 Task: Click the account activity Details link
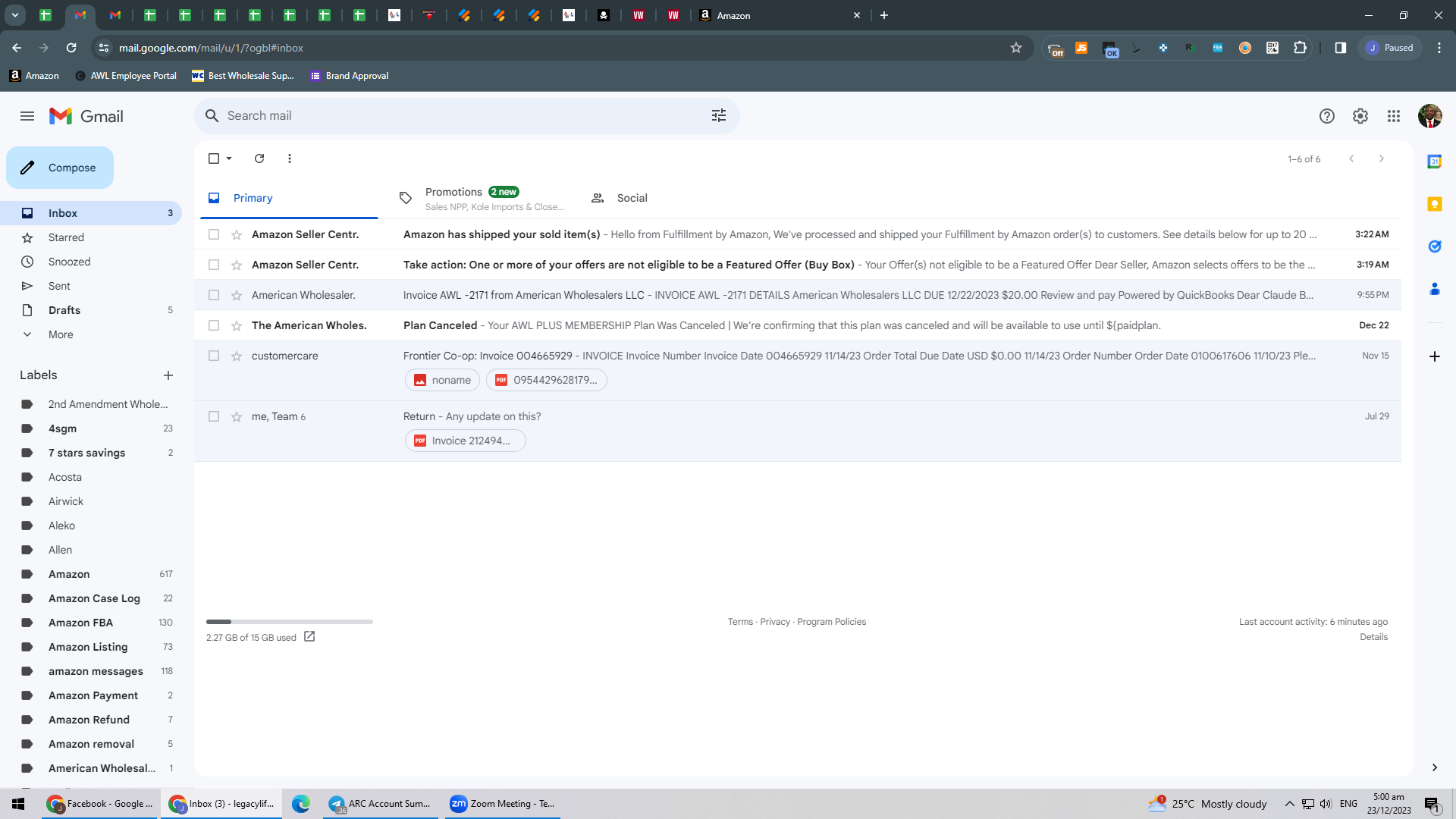(1373, 637)
